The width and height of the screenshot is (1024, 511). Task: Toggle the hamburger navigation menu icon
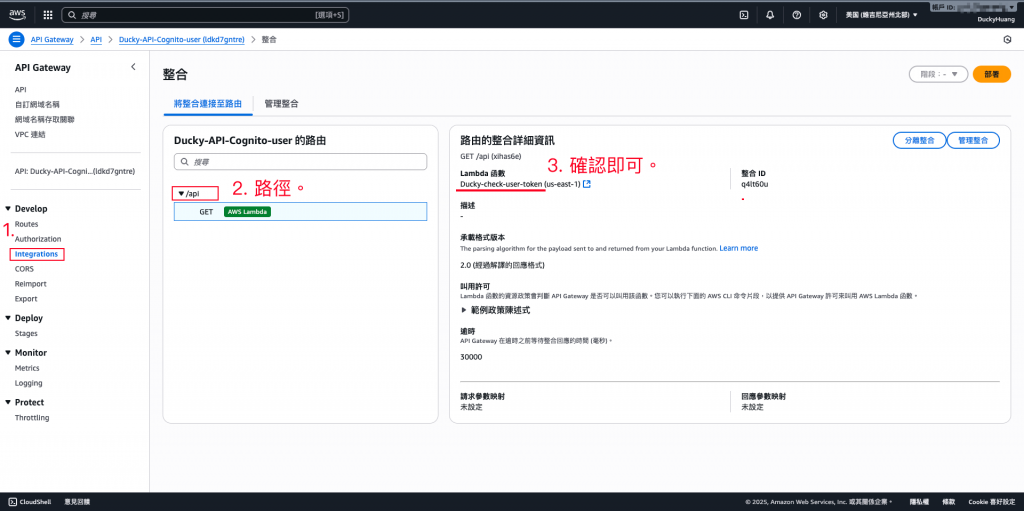coord(16,39)
